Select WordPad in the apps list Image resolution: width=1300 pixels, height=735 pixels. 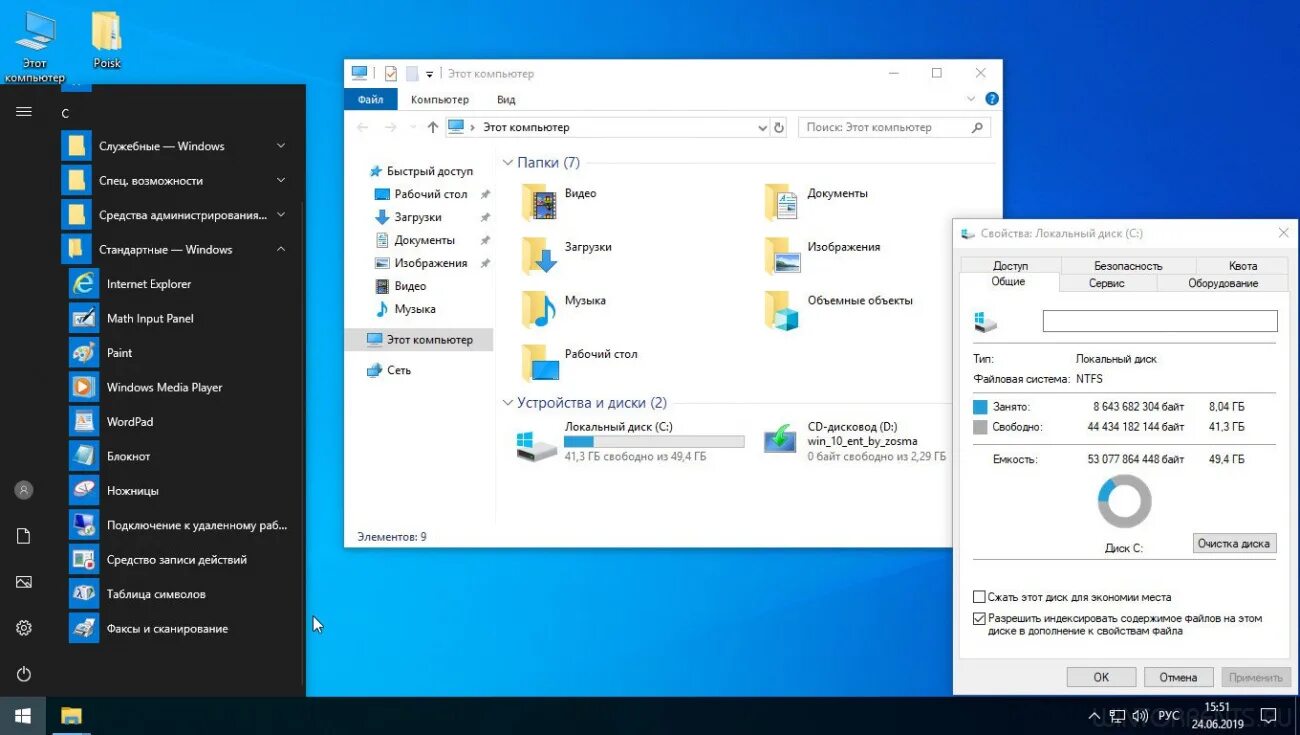[x=131, y=421]
